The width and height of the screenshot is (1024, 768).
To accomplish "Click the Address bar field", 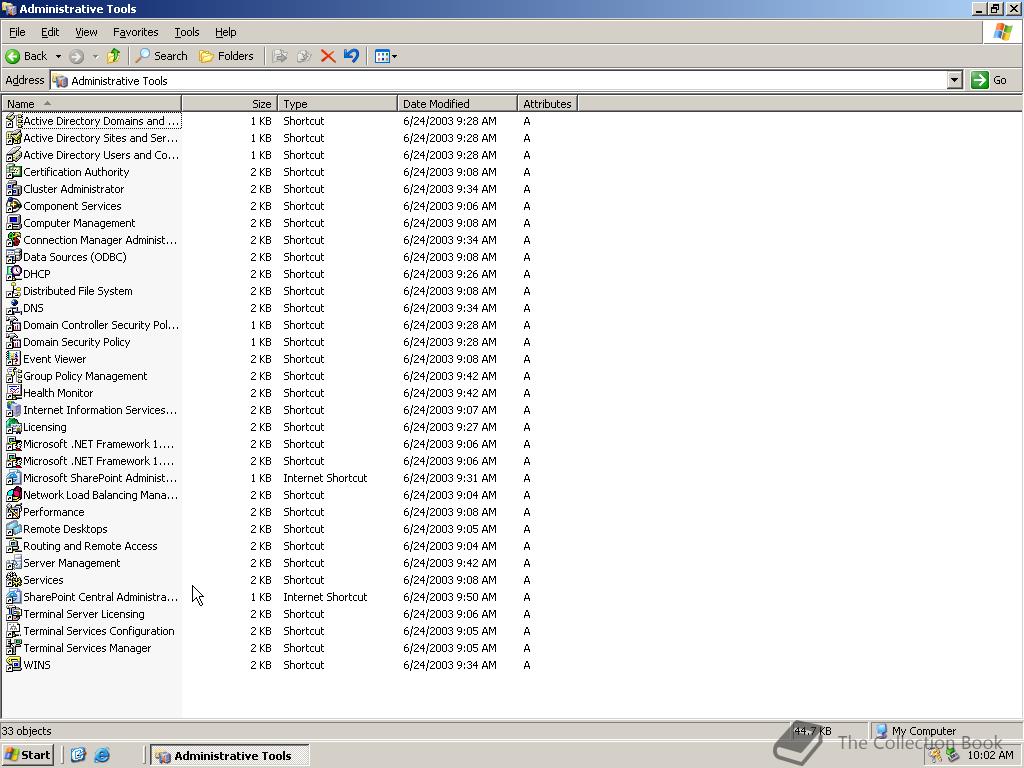I will (x=499, y=81).
